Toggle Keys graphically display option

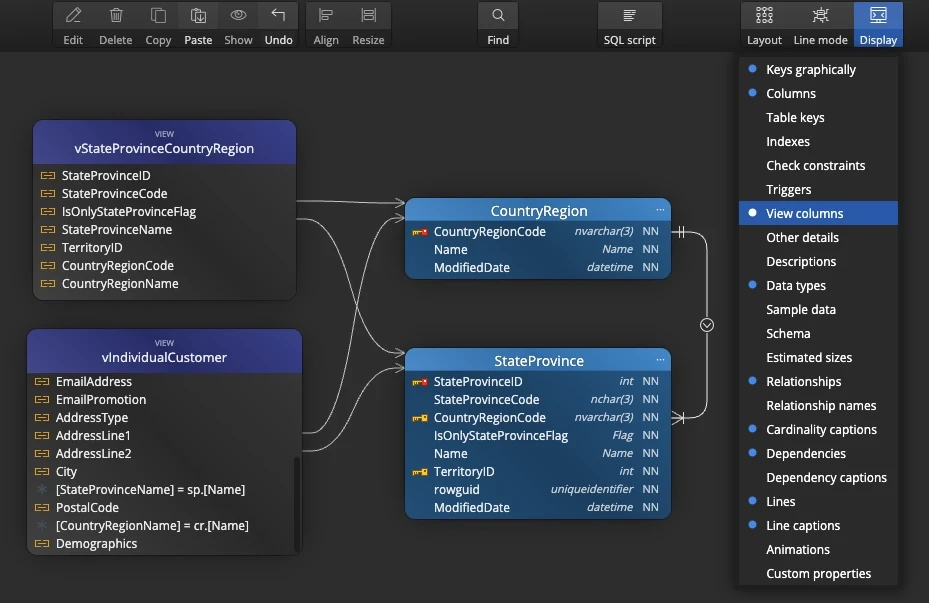click(818, 69)
